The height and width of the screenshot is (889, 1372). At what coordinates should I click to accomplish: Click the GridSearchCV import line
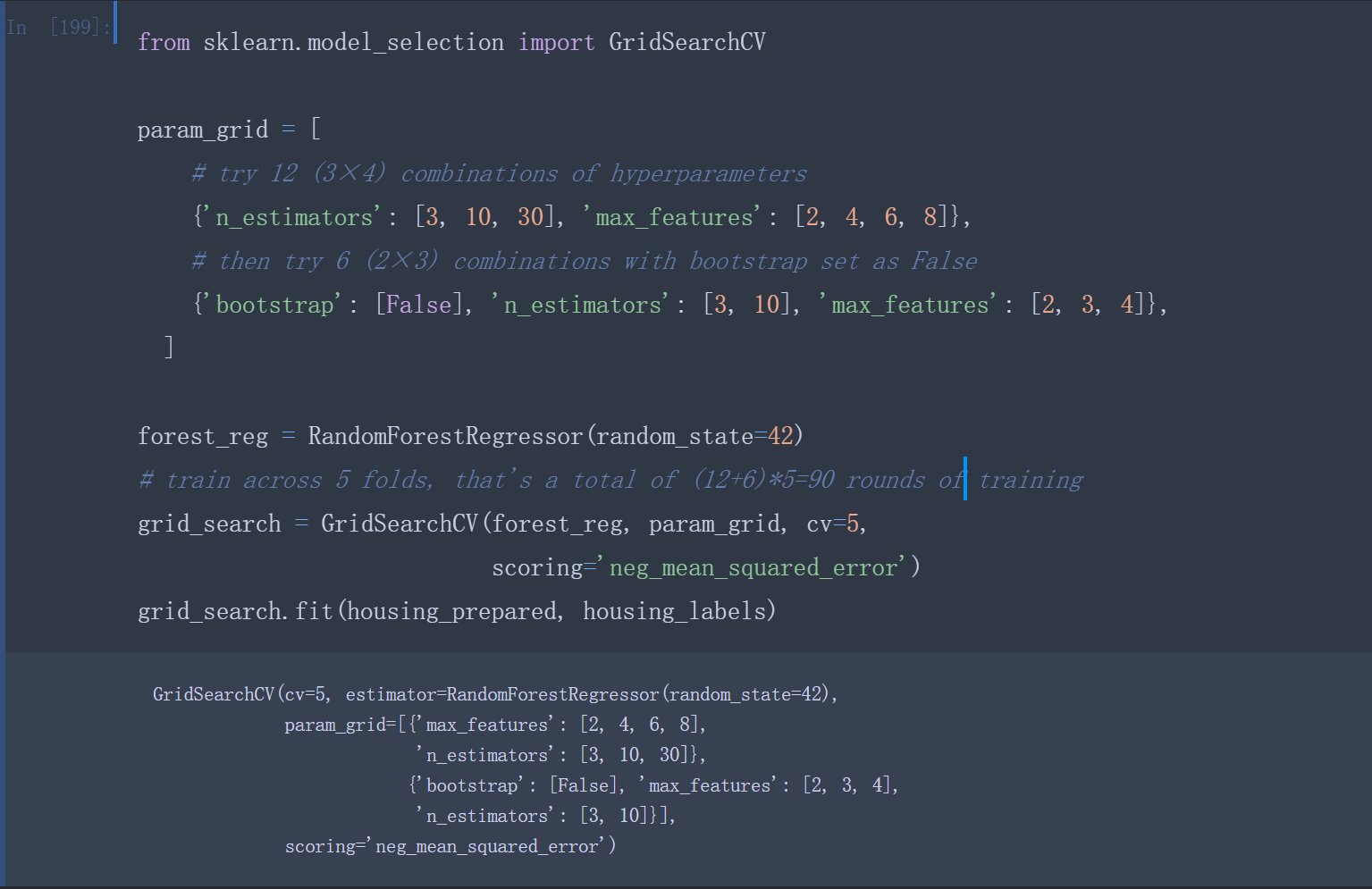click(451, 42)
